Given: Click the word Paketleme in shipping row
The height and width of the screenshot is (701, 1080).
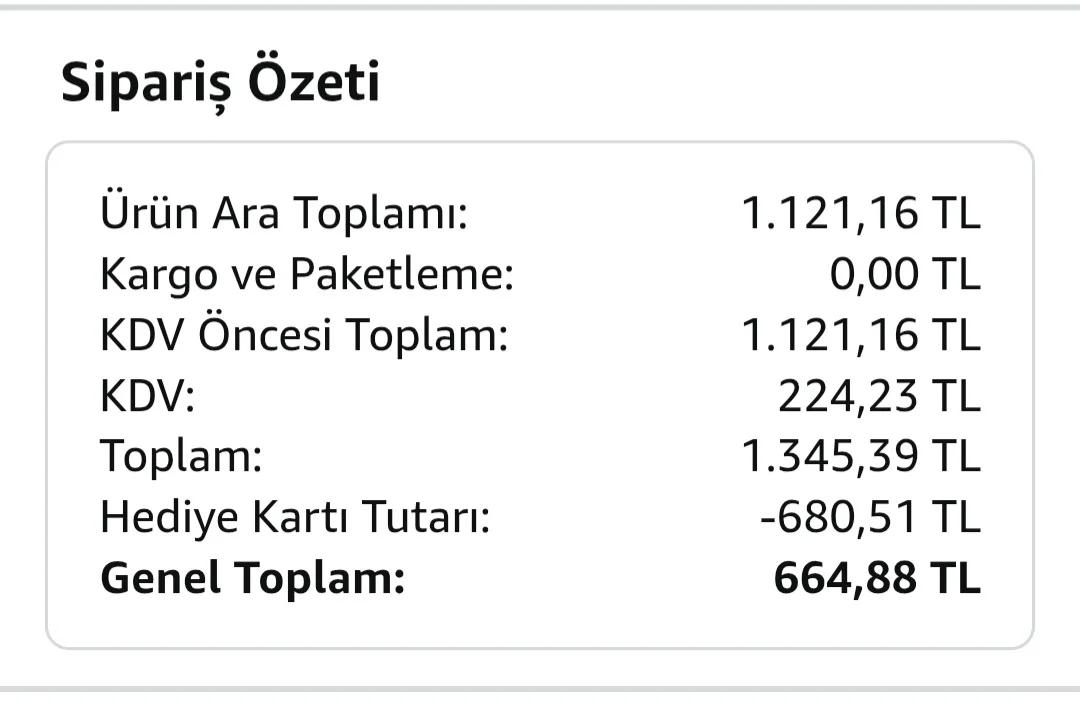Looking at the screenshot, I should point(402,274).
